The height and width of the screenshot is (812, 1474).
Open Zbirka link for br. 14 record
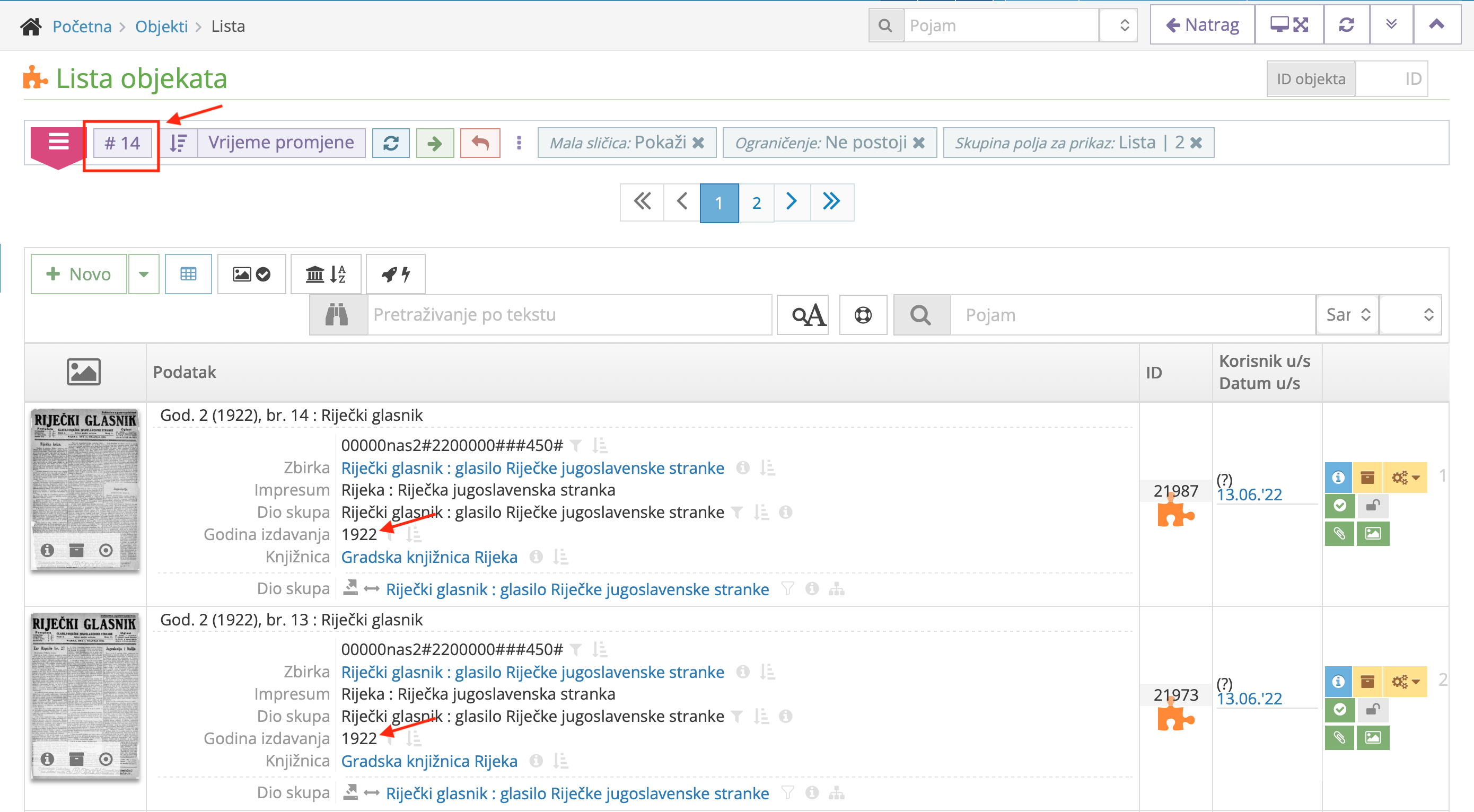tap(532, 468)
